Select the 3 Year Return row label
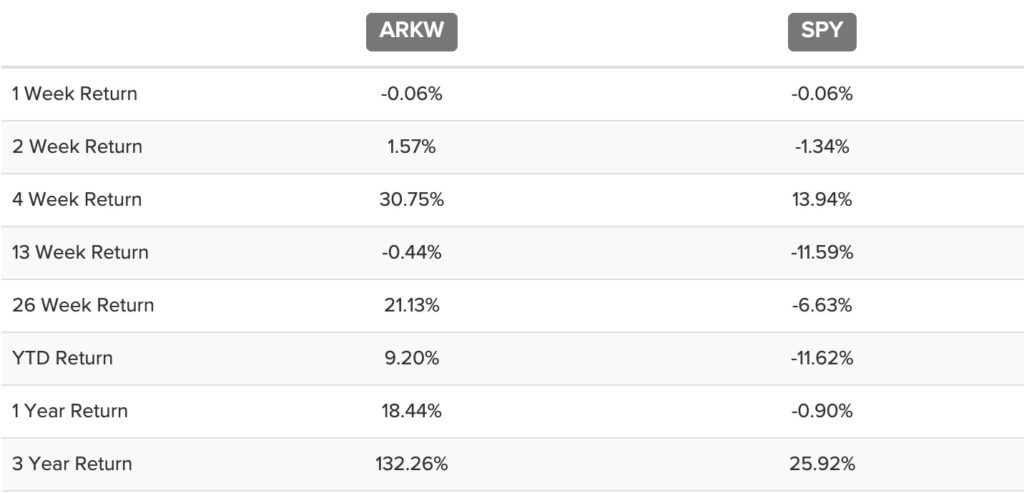The image size is (1024, 493). (x=72, y=464)
